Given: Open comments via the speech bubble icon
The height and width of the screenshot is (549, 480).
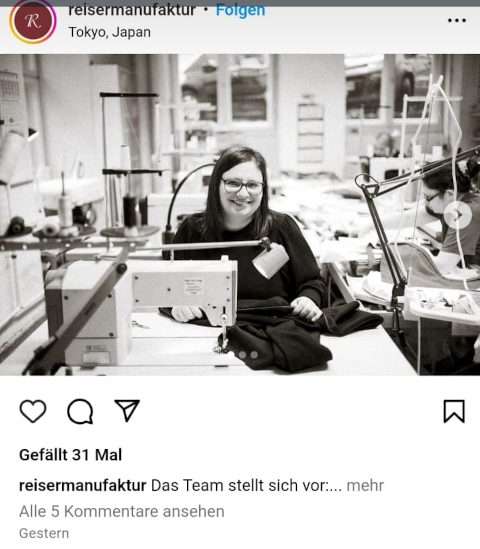Looking at the screenshot, I should tap(80, 411).
